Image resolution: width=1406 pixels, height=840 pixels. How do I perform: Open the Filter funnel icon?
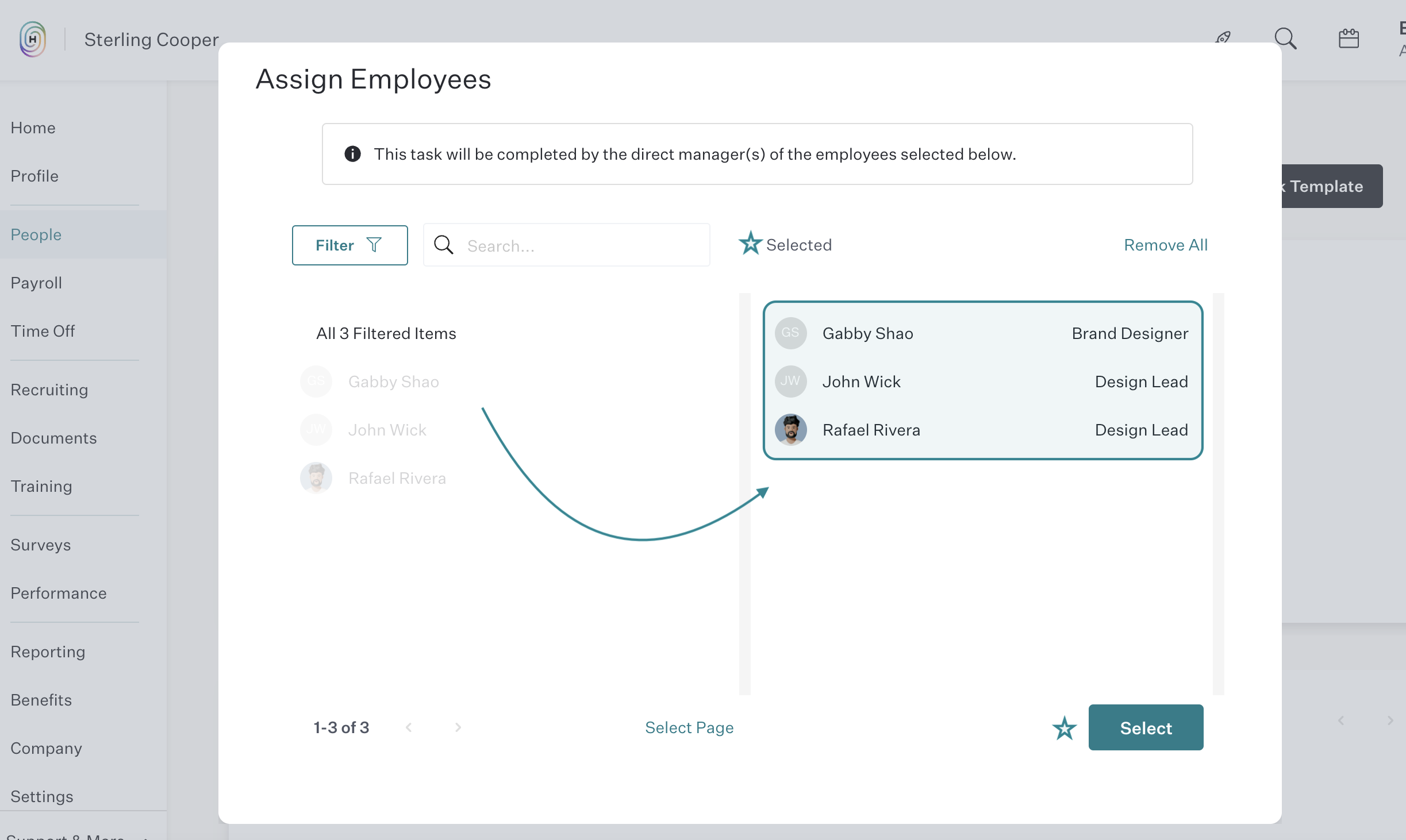(374, 245)
